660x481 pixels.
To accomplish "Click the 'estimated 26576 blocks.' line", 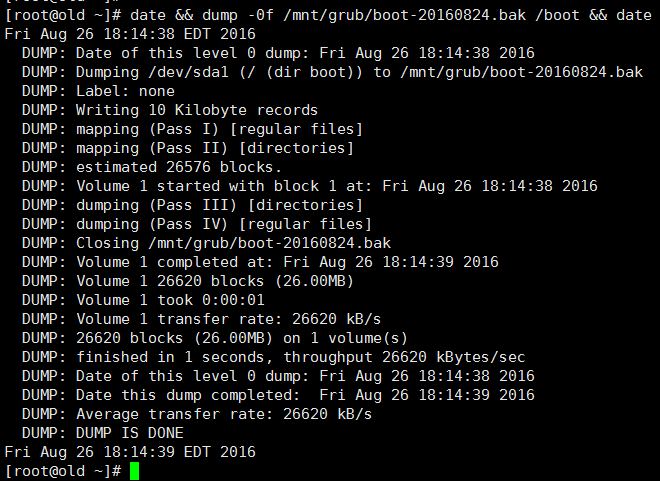I will tap(152, 167).
